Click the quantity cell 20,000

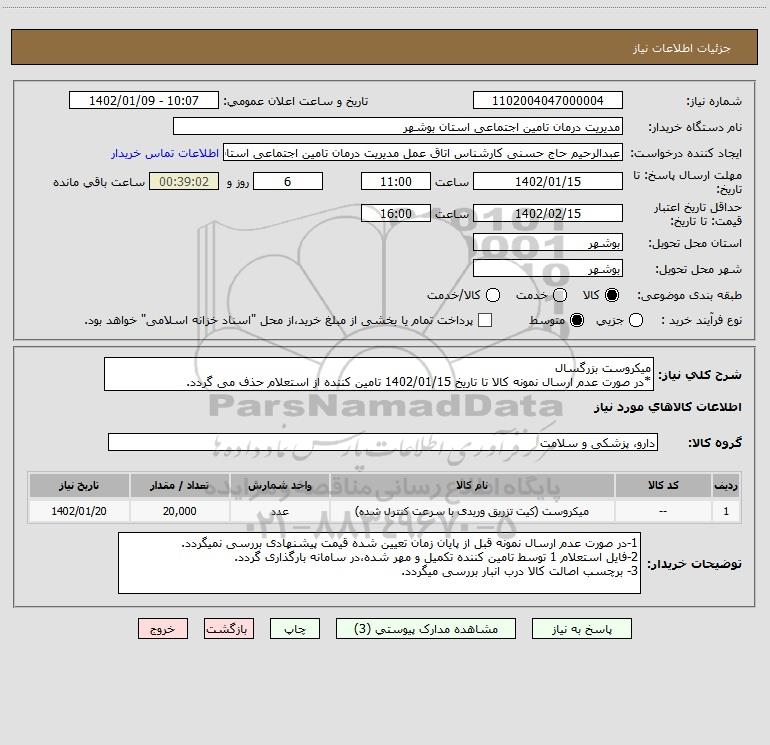179,511
